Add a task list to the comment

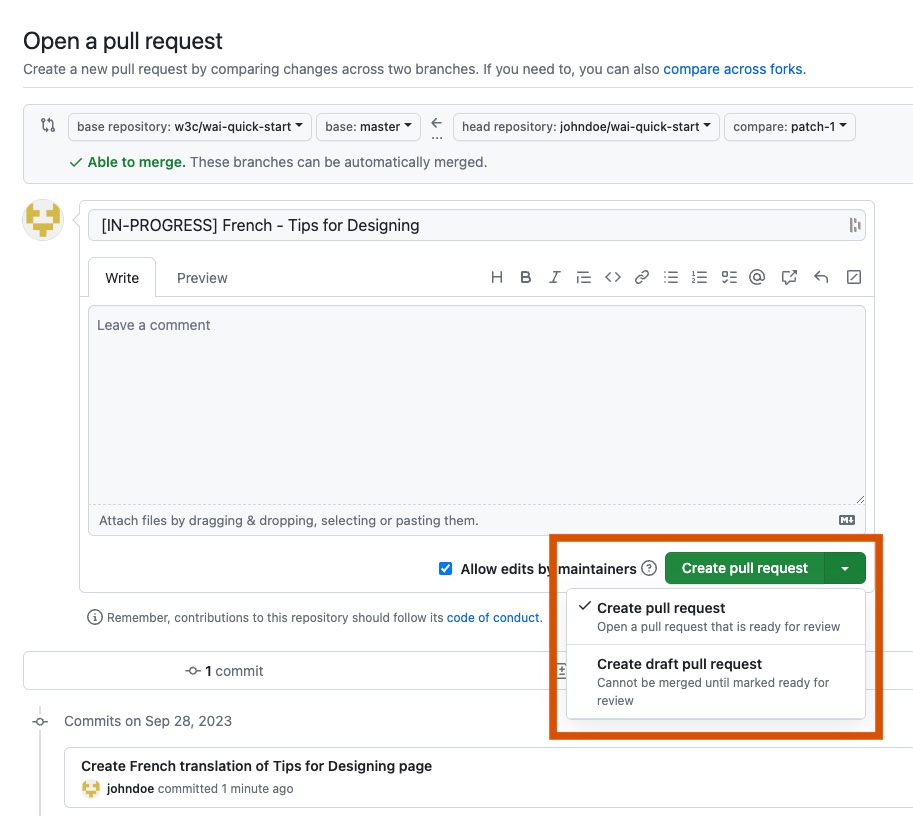click(728, 277)
